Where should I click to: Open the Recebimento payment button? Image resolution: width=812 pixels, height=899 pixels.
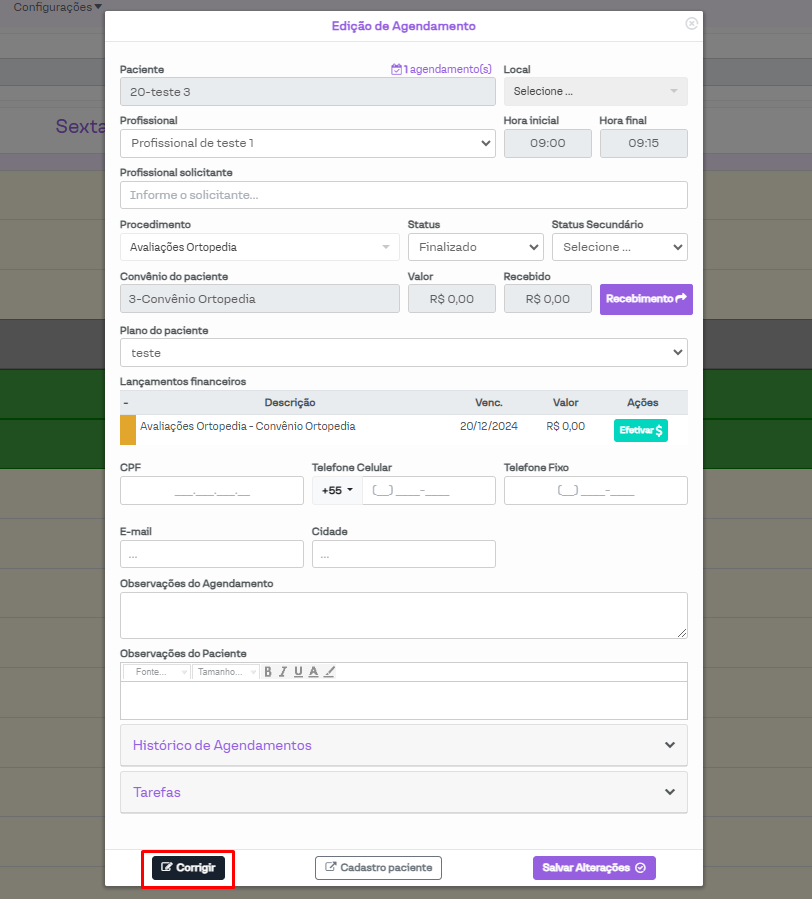[646, 299]
